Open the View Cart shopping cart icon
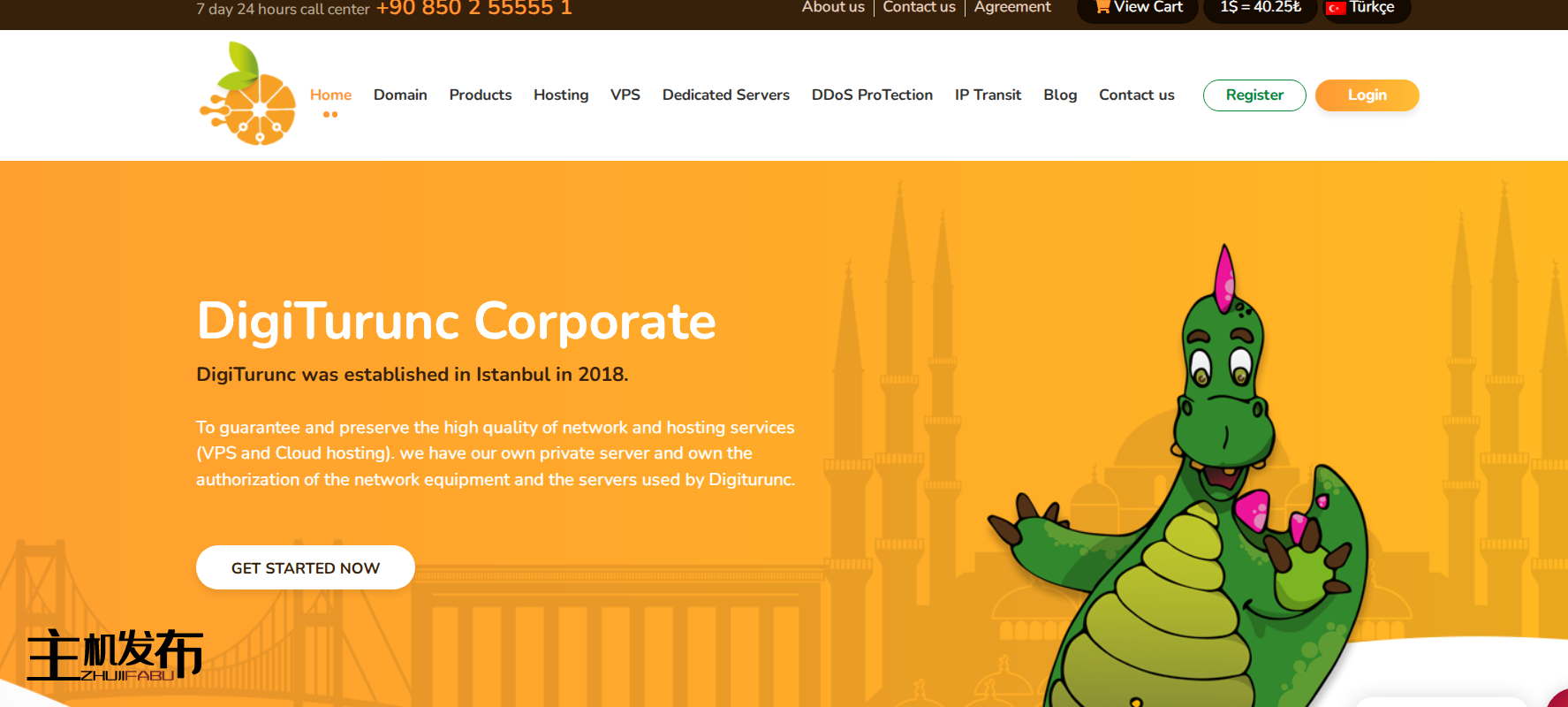The height and width of the screenshot is (707, 1568). click(1102, 7)
